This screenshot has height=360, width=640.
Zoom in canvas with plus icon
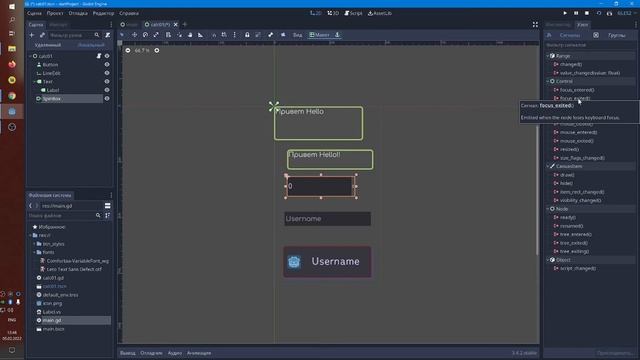pyautogui.click(x=157, y=50)
